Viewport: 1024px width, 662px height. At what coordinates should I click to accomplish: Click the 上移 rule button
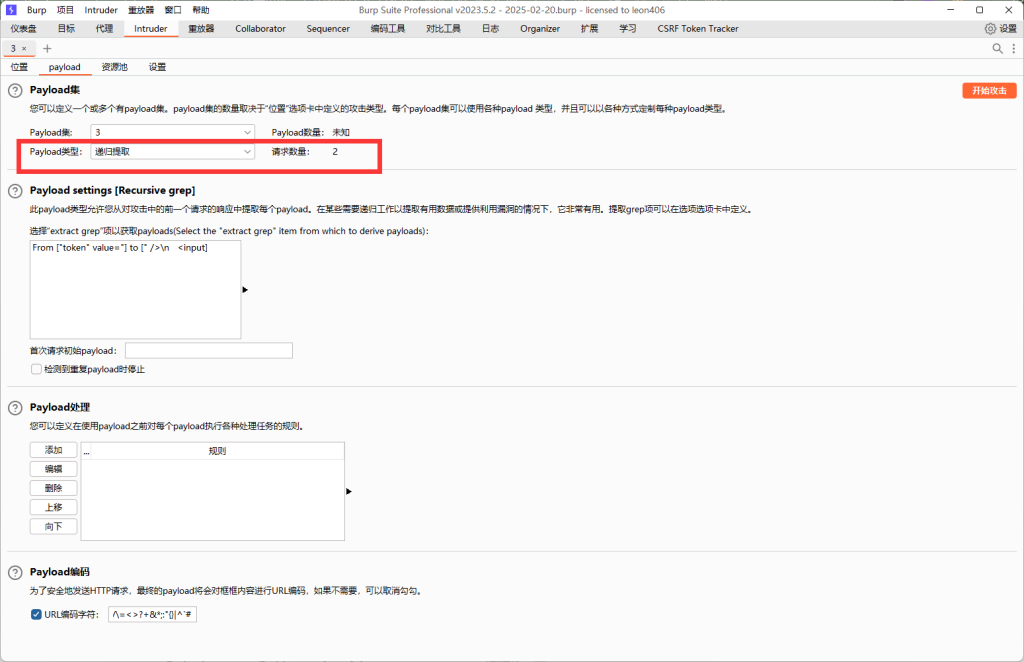54,507
